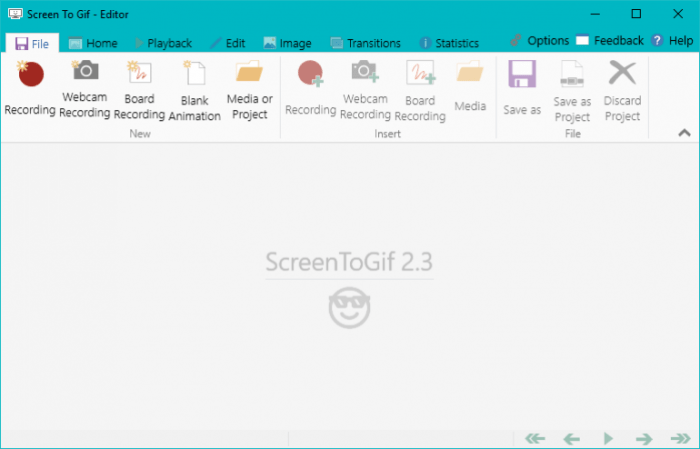Go to the Image tab
700x449 pixels.
click(x=288, y=43)
